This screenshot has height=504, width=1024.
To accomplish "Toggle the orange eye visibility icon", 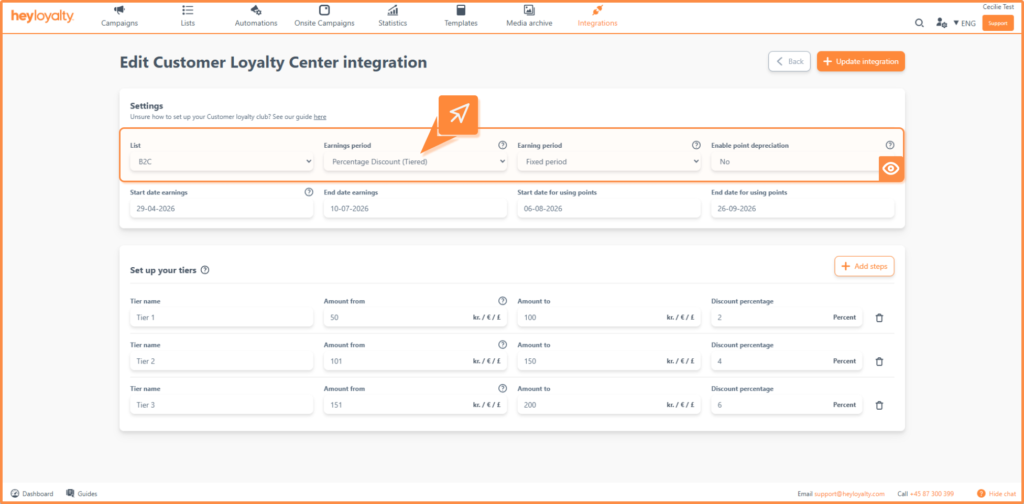I will pyautogui.click(x=891, y=168).
